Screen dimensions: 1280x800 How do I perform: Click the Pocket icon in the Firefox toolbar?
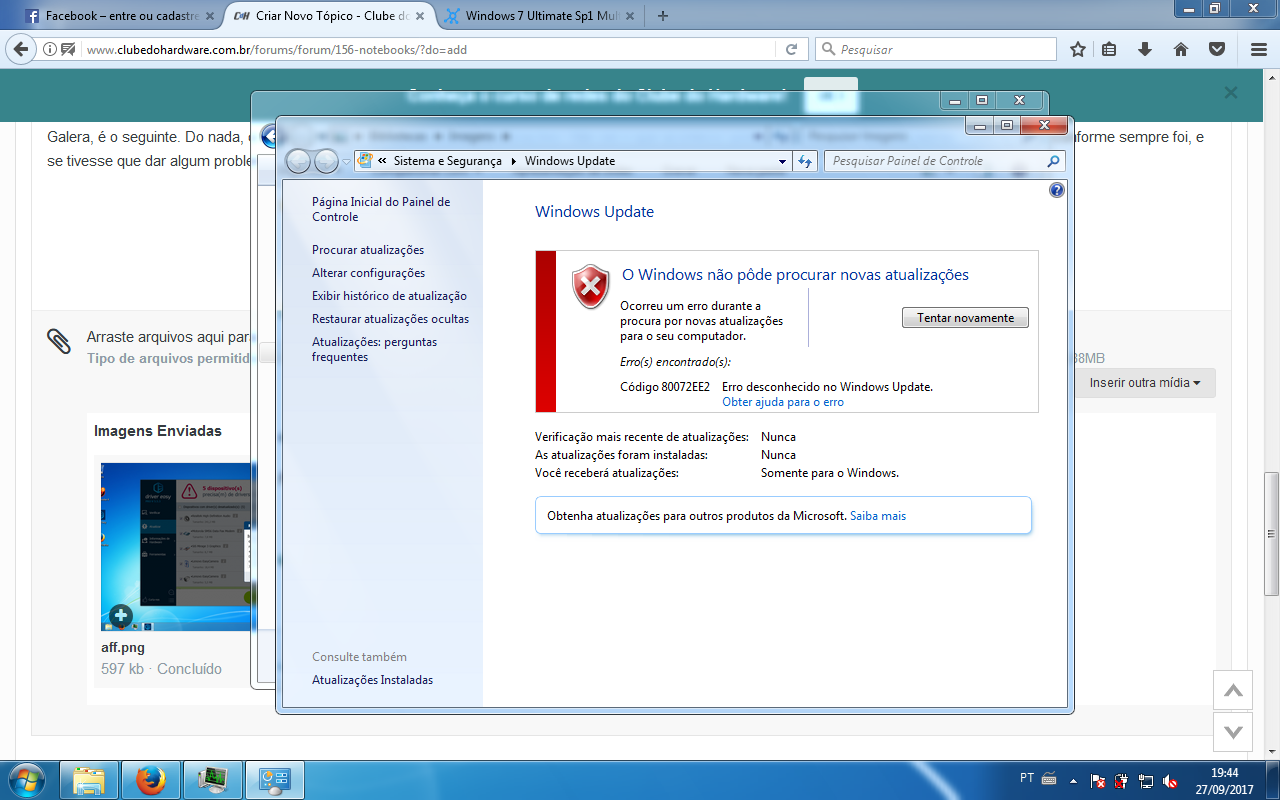[1217, 49]
